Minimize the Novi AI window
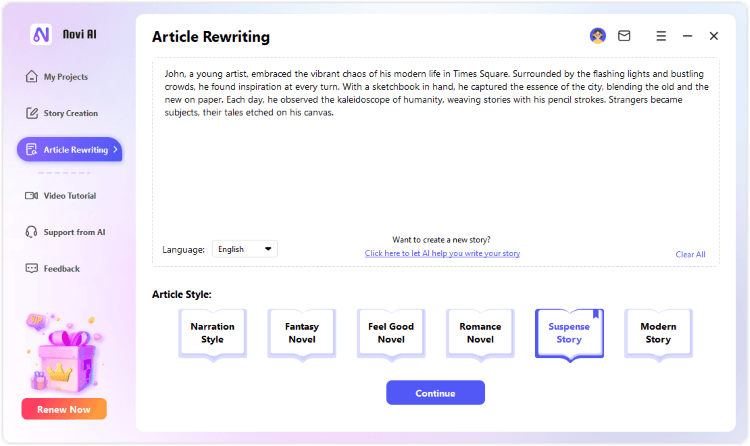The height and width of the screenshot is (446, 750). 687,36
